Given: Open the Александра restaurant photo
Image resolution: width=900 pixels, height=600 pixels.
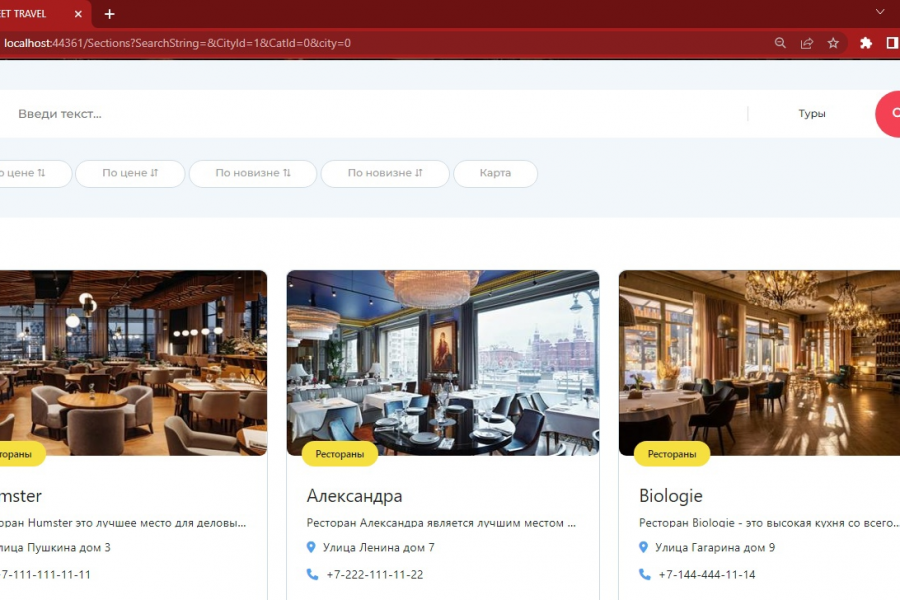Looking at the screenshot, I should tap(443, 363).
